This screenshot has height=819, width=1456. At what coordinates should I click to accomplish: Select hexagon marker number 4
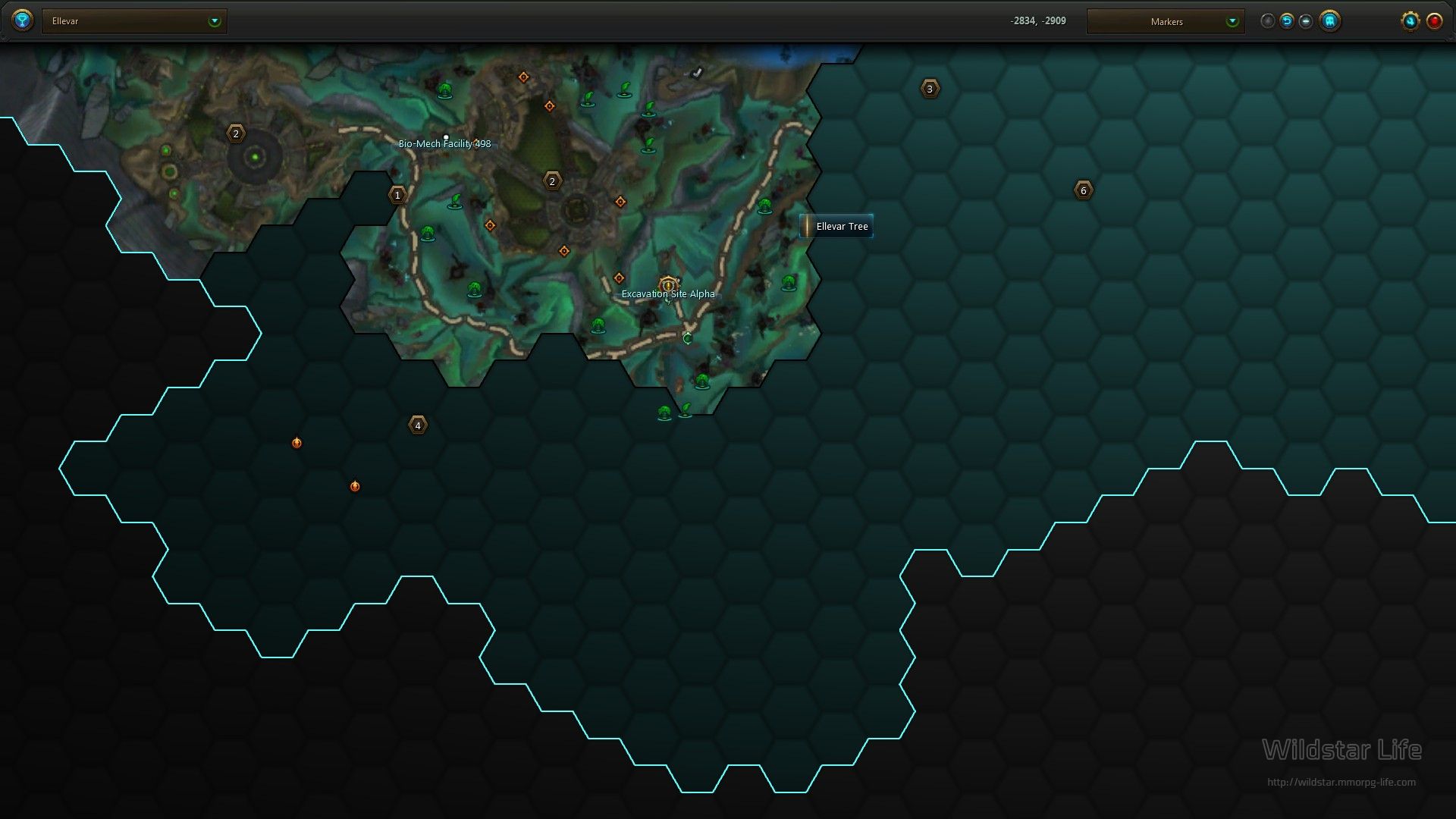(x=418, y=425)
